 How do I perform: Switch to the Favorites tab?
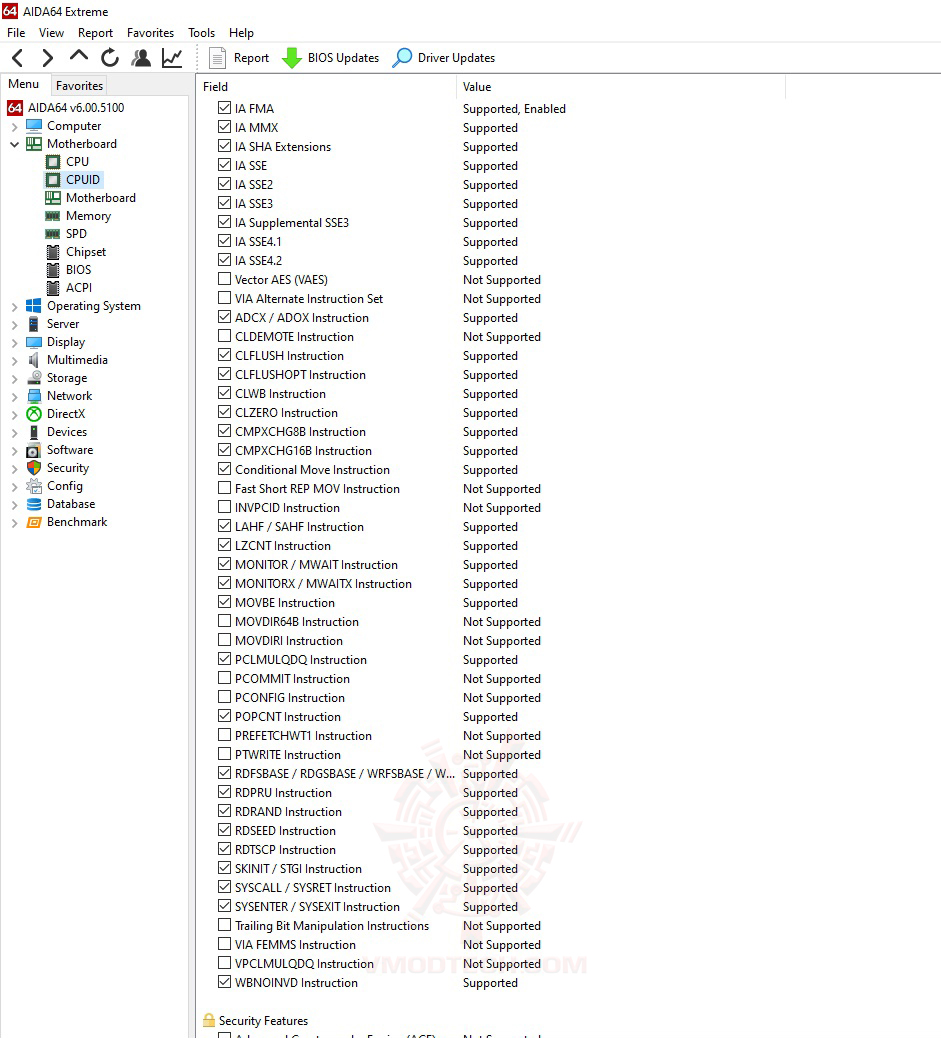[x=79, y=85]
